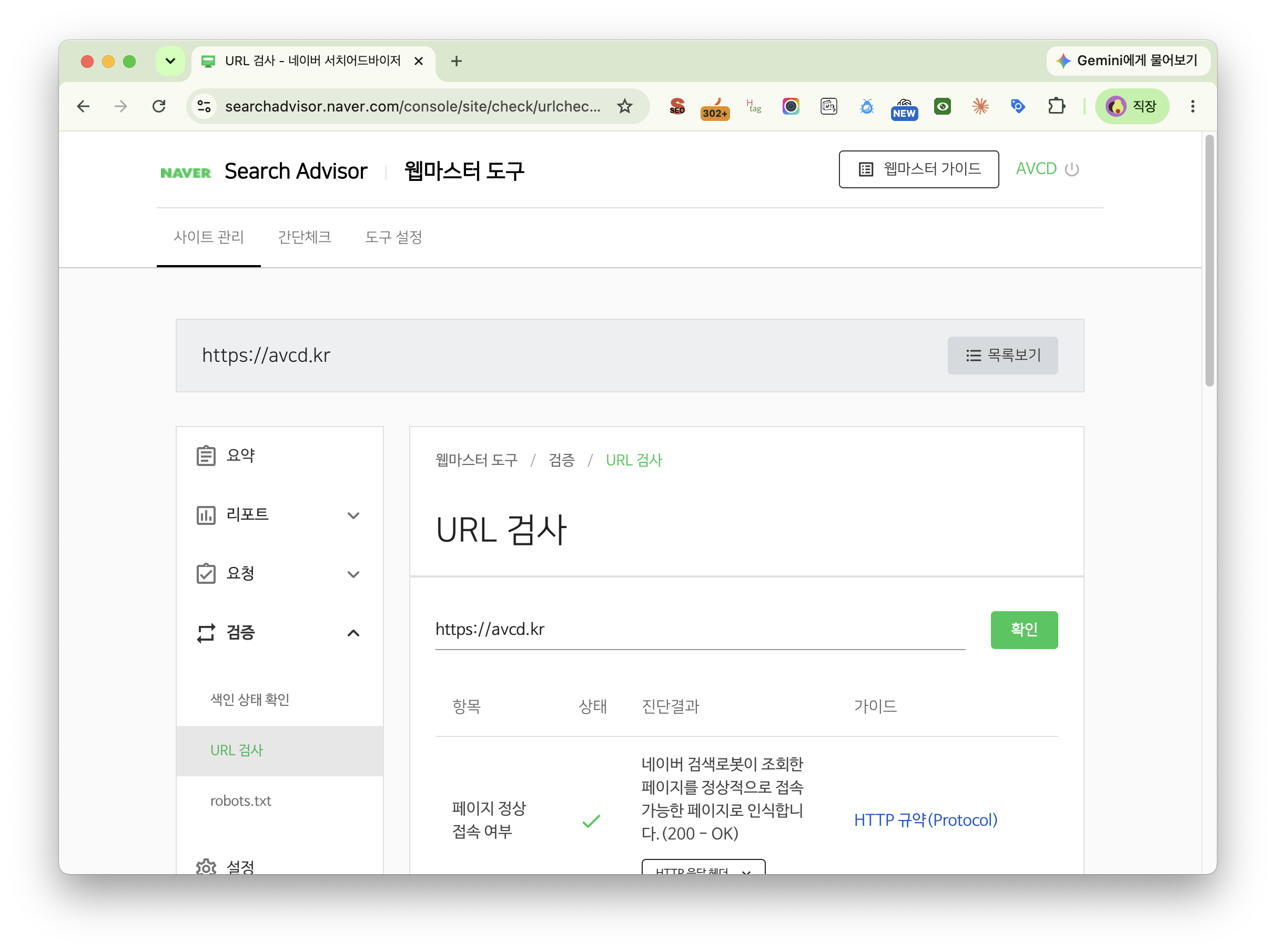
Task: Open the camera lens extension icon
Action: pos(791,106)
